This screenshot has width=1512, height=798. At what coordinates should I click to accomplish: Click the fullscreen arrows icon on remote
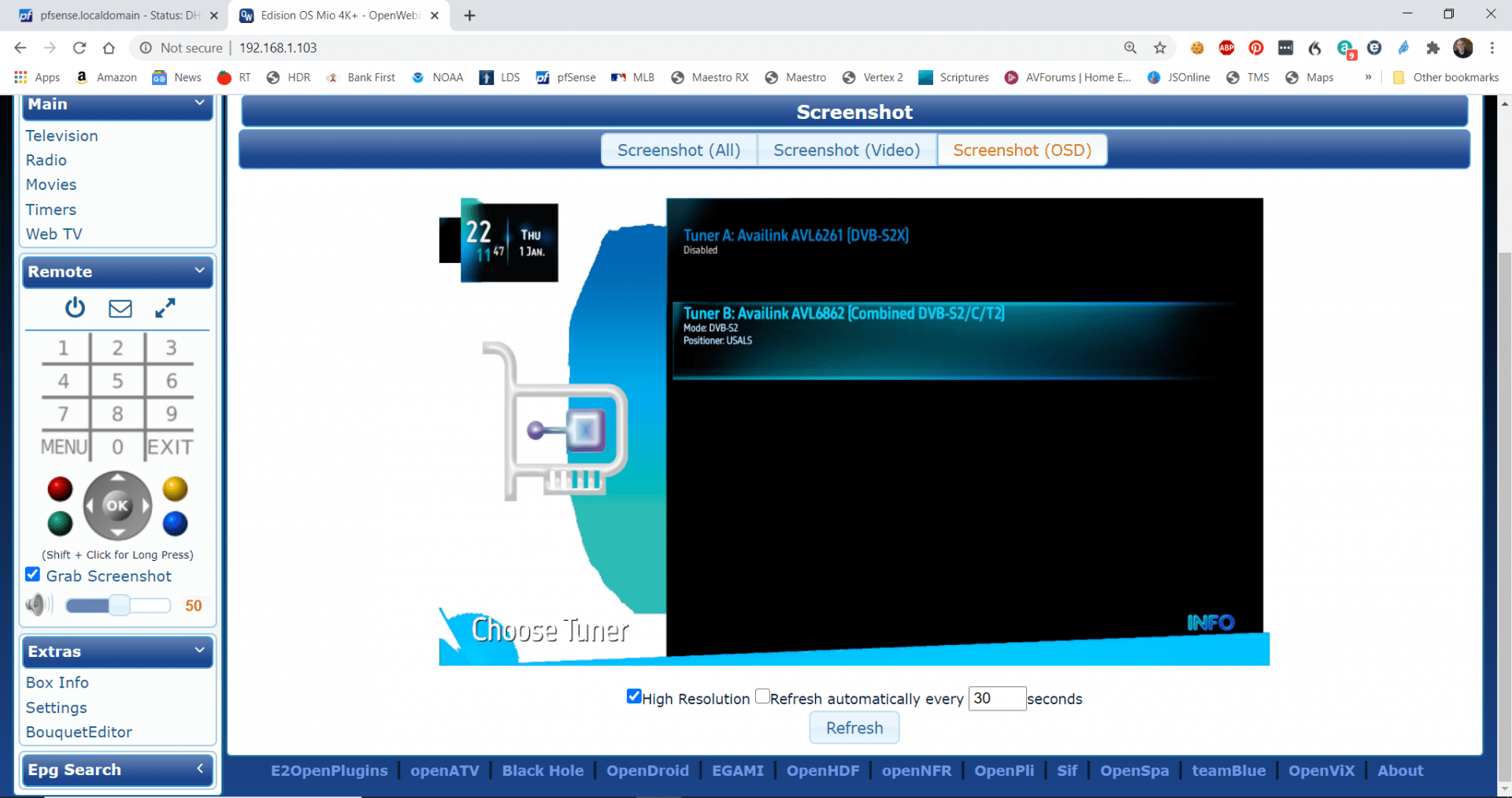click(x=165, y=308)
